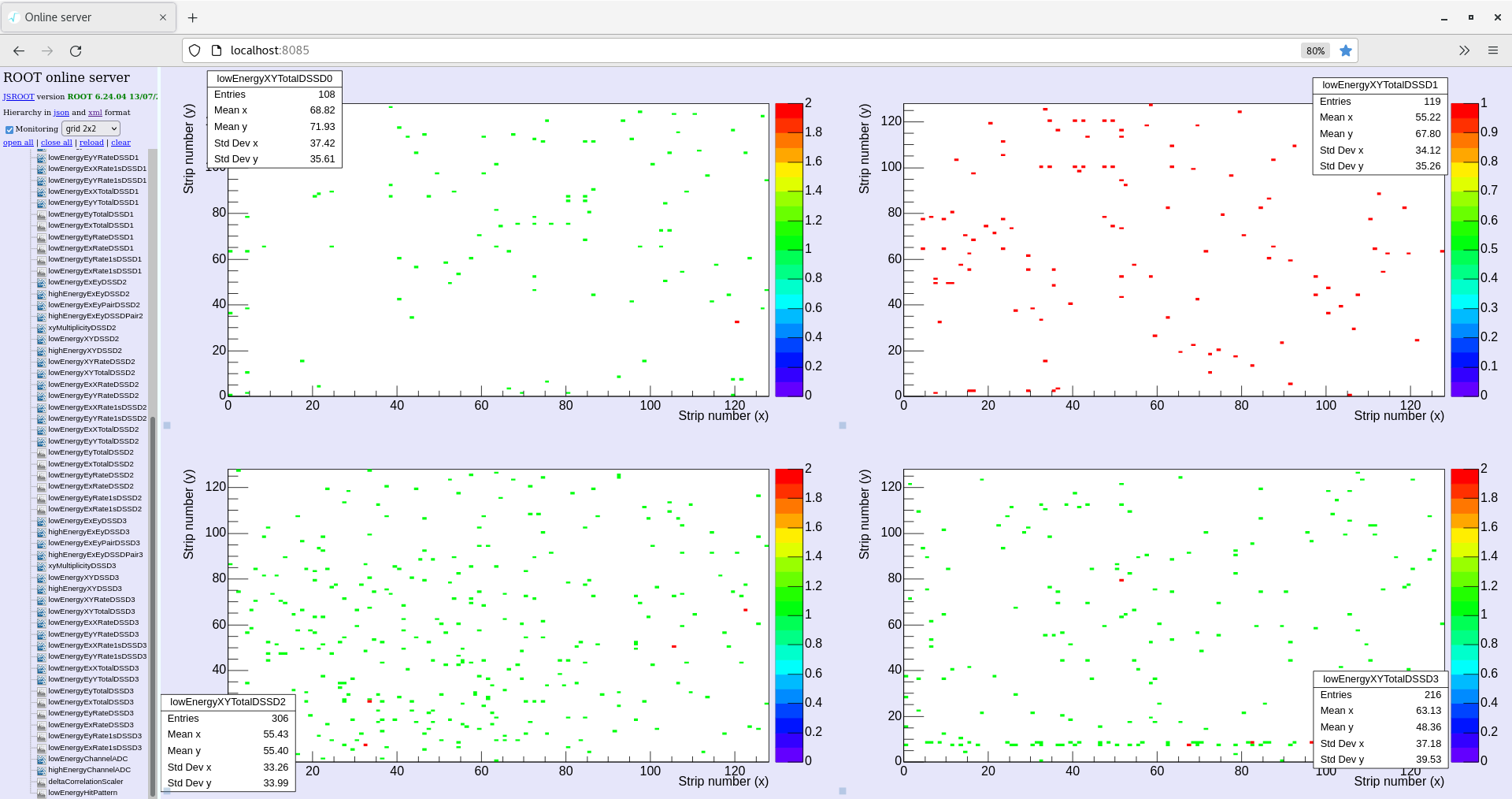Click the color palette of the lowEnergyXYTotalDSSD3 plot

click(x=1465, y=615)
